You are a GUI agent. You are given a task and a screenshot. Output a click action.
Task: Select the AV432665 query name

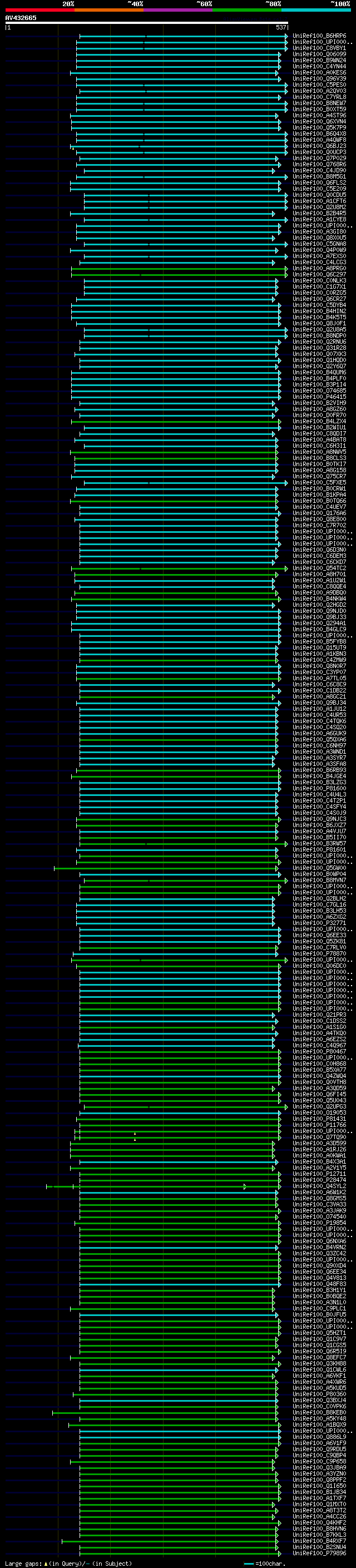click(21, 18)
